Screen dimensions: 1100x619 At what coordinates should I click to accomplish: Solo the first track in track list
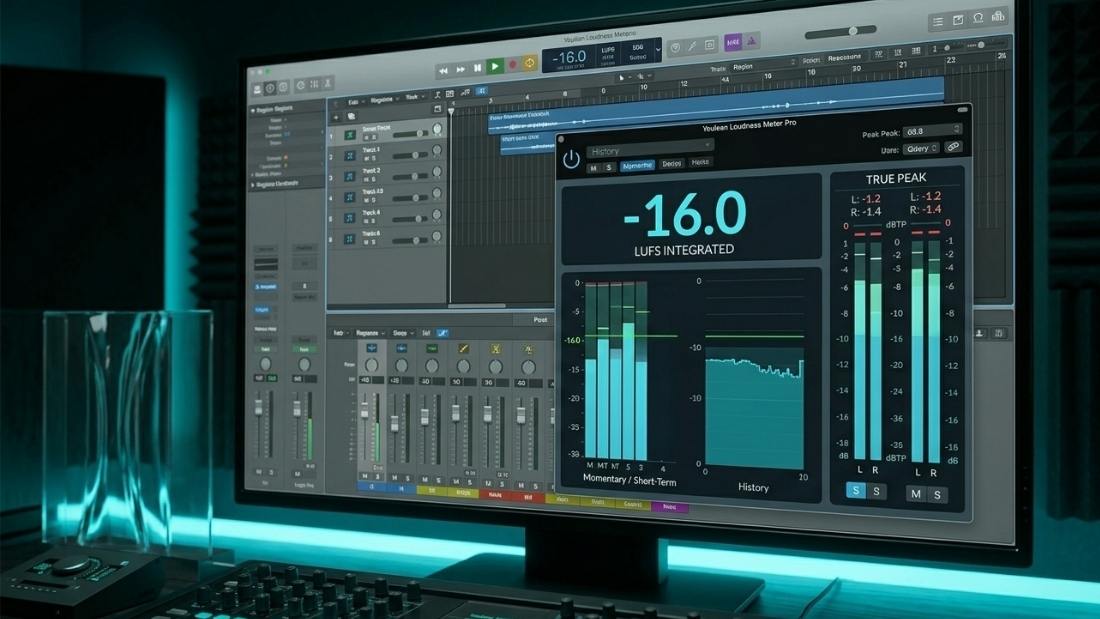coord(373,138)
